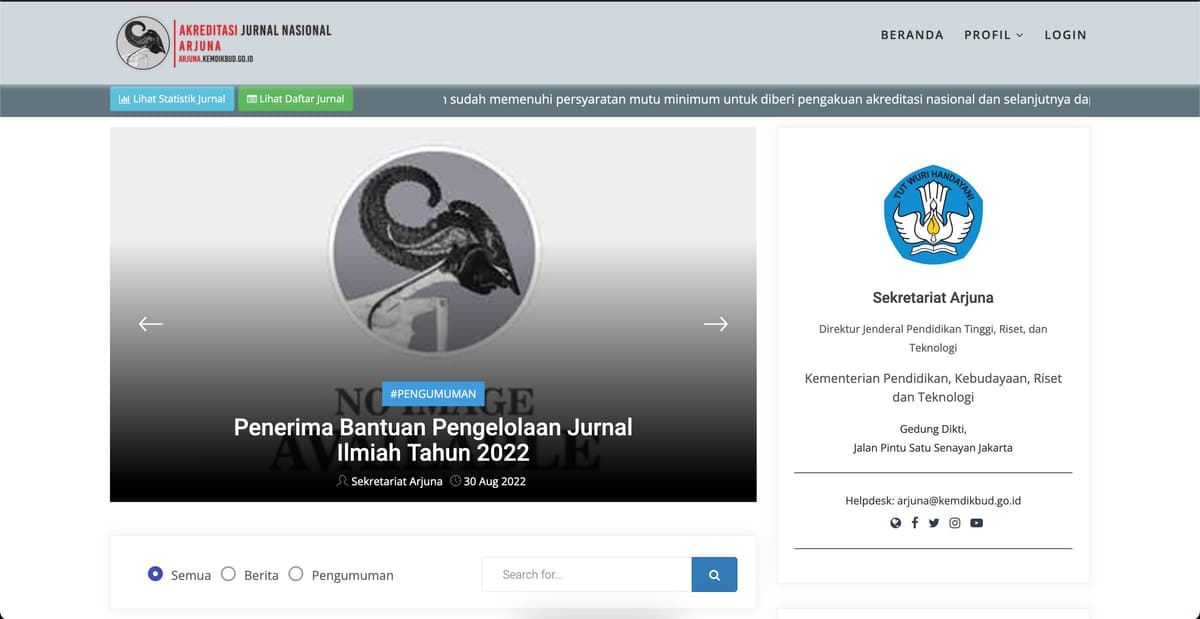Click Lihat Statistik Jurnal button
Image resolution: width=1200 pixels, height=619 pixels.
point(172,99)
